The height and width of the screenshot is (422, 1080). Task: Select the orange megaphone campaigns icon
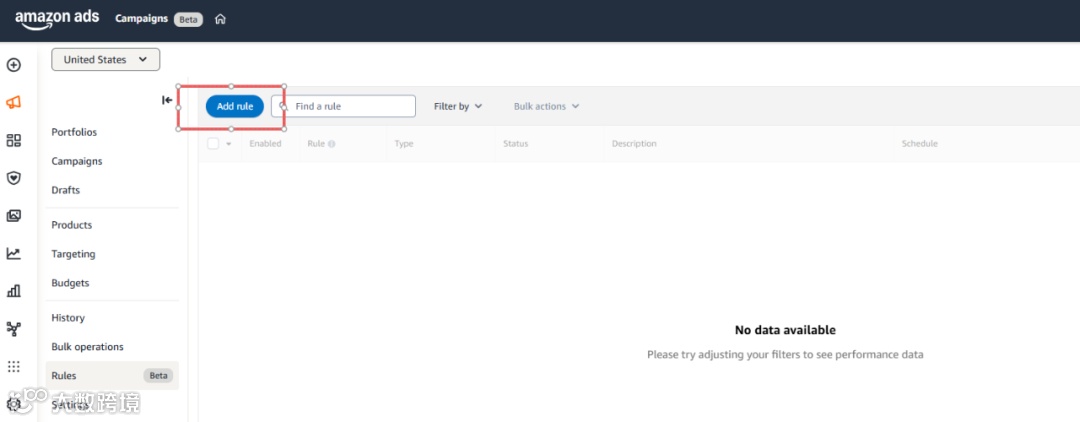pyautogui.click(x=14, y=103)
